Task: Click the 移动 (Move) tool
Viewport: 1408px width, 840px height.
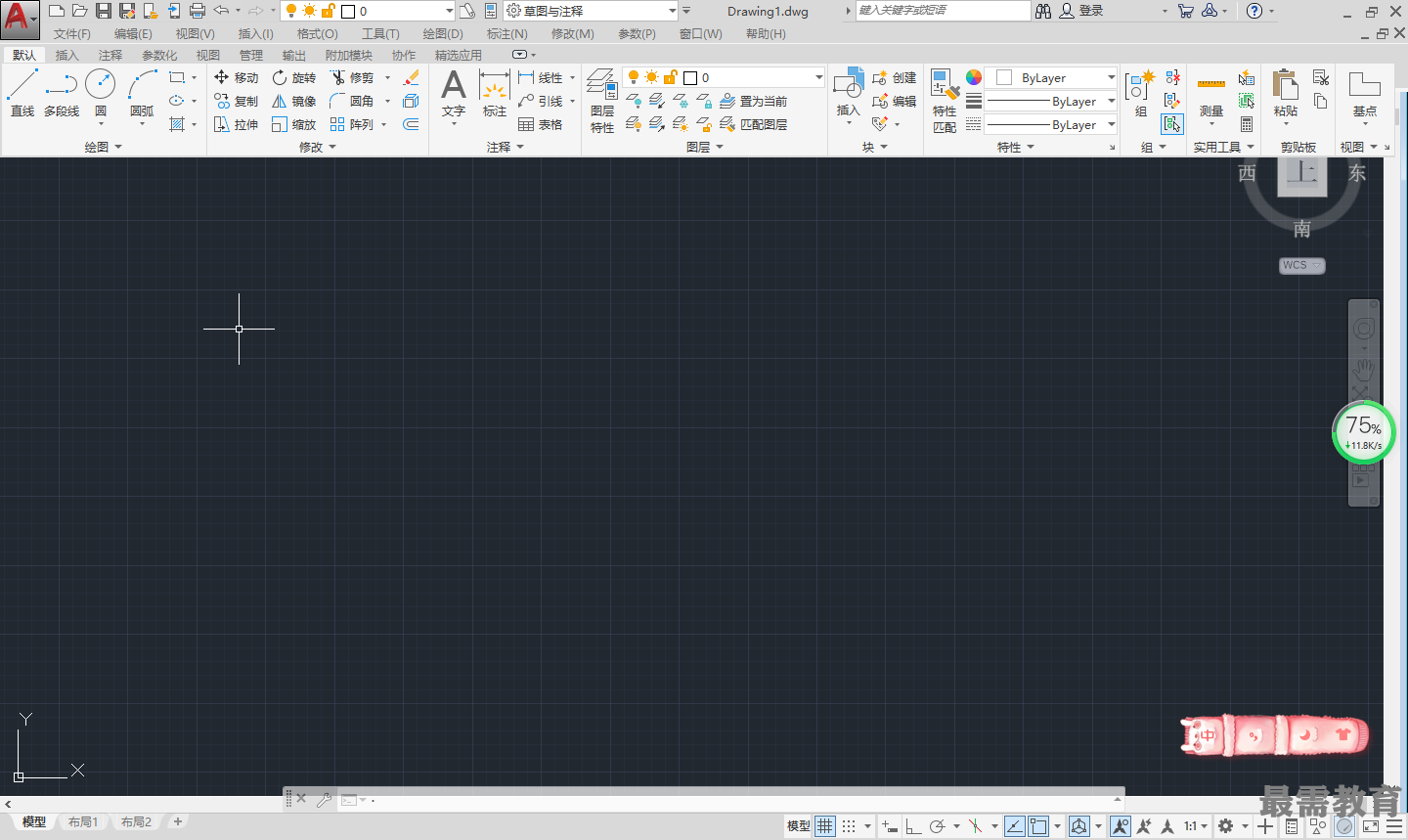Action: point(236,77)
